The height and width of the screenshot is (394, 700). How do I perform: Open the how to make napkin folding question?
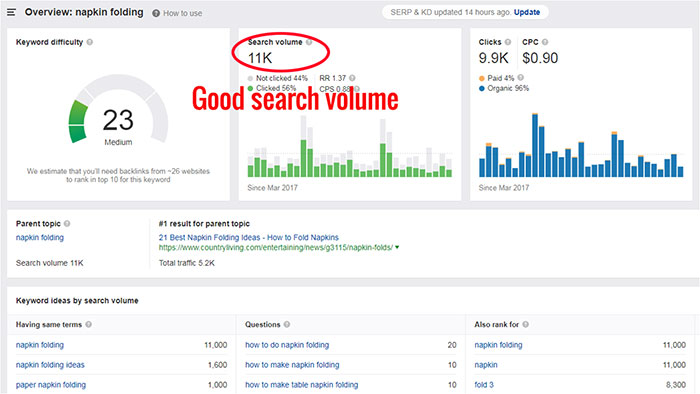coord(292,365)
